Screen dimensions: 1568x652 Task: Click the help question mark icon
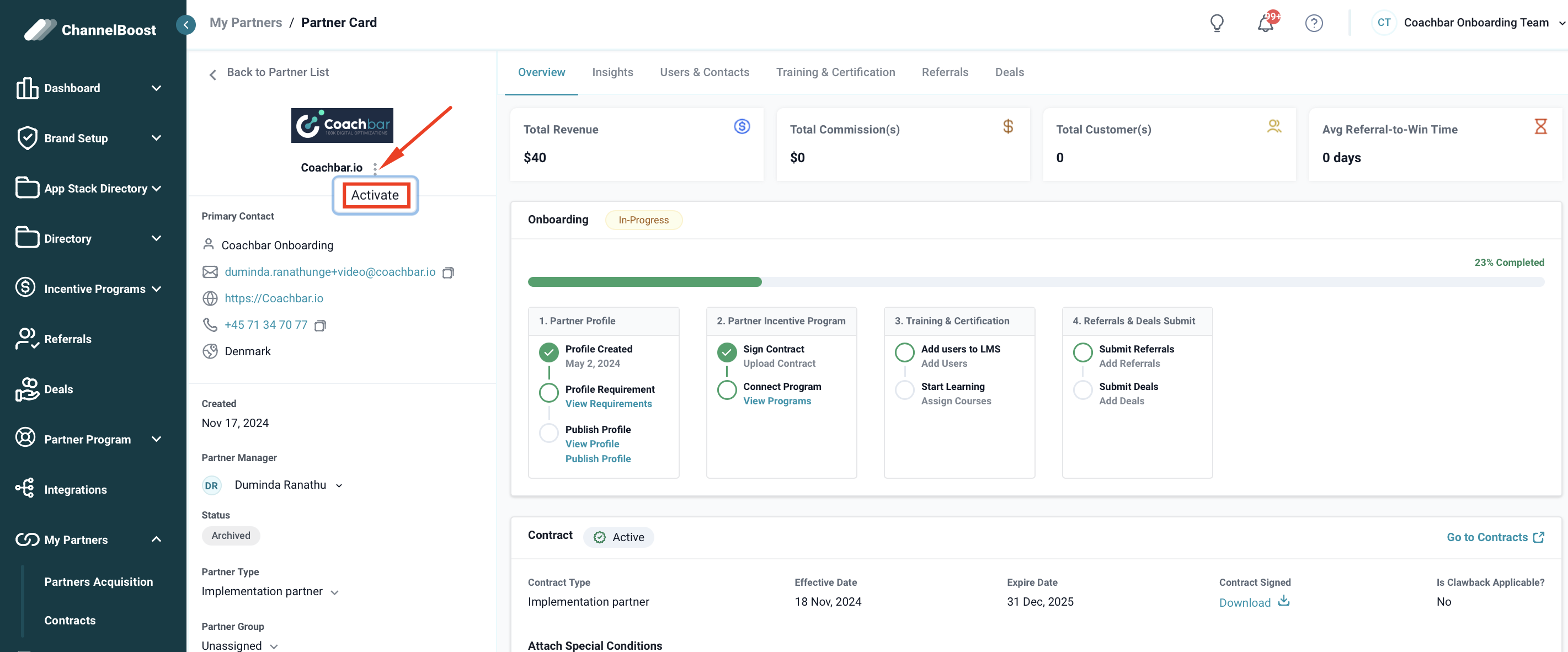click(x=1314, y=23)
